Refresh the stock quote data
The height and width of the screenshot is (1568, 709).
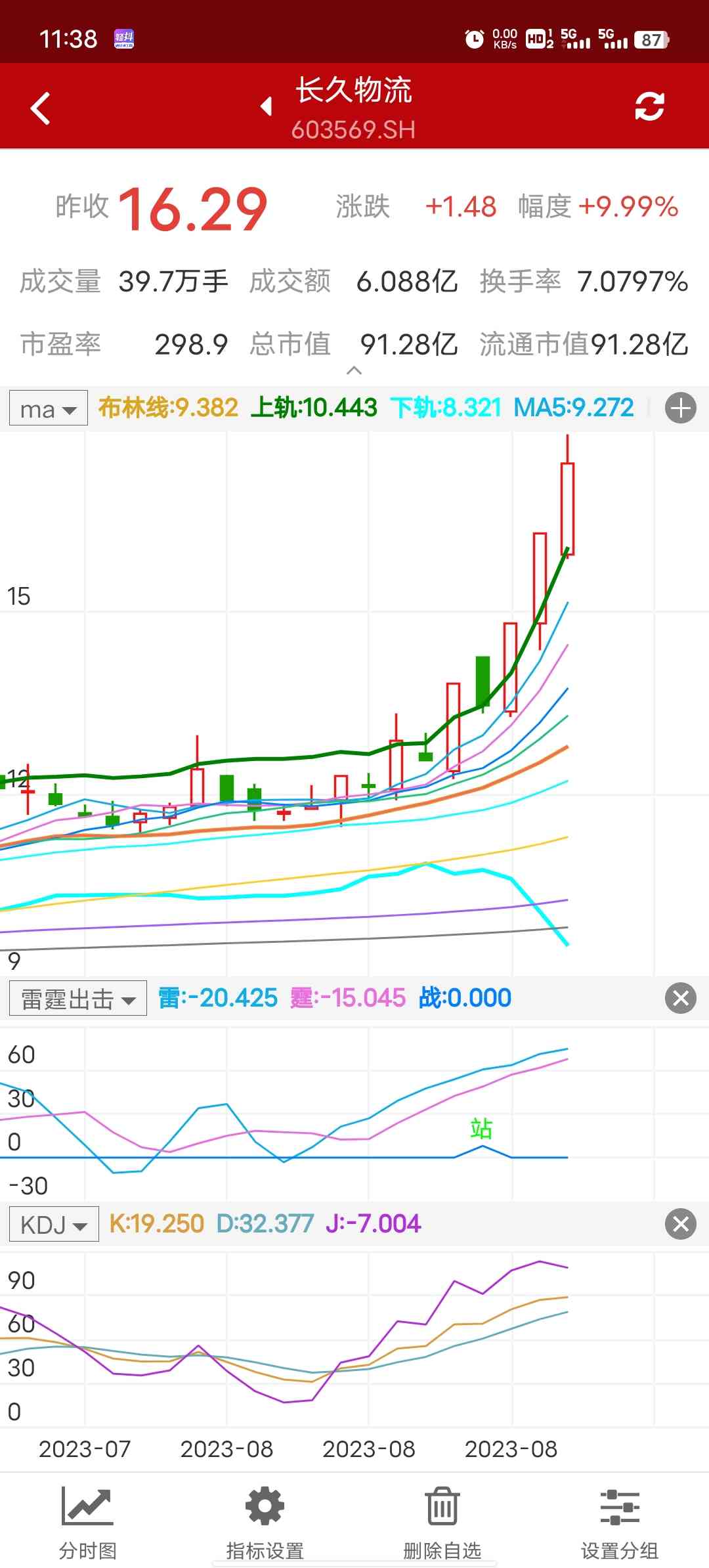coord(649,106)
